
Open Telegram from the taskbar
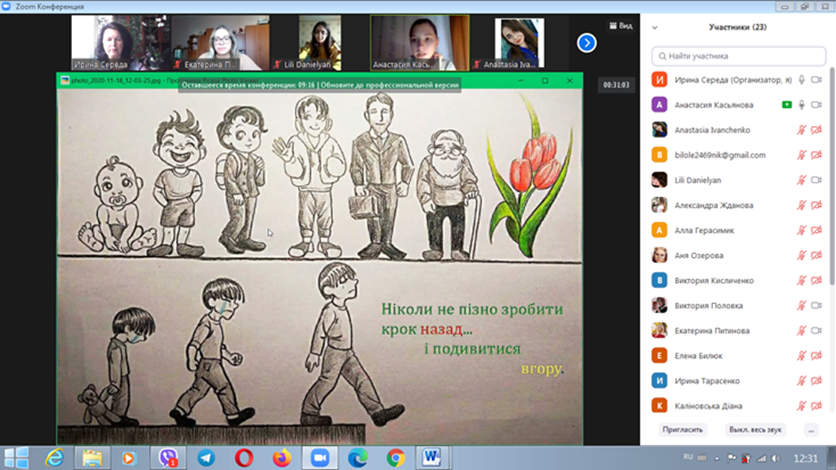tap(206, 457)
